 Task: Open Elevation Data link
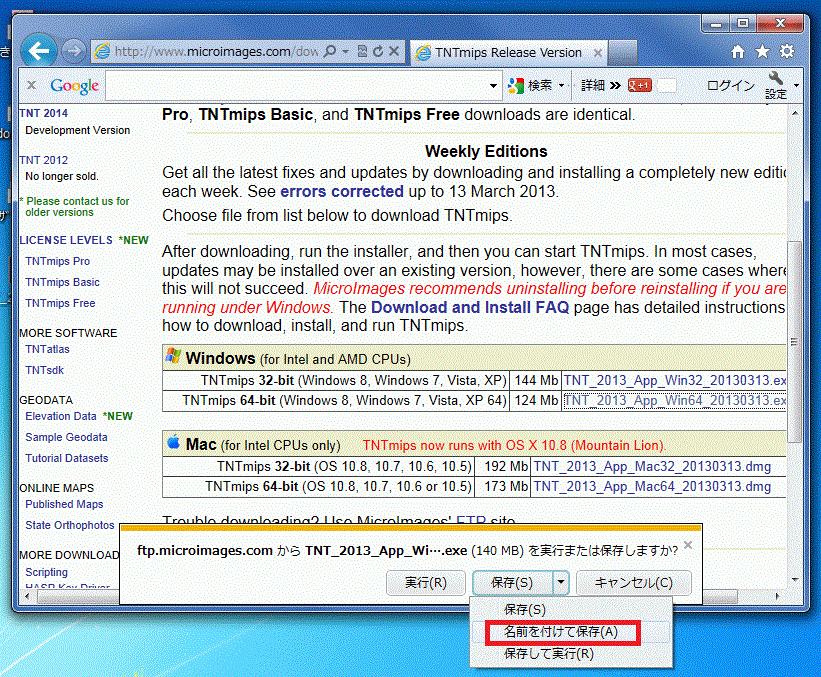tap(61, 416)
